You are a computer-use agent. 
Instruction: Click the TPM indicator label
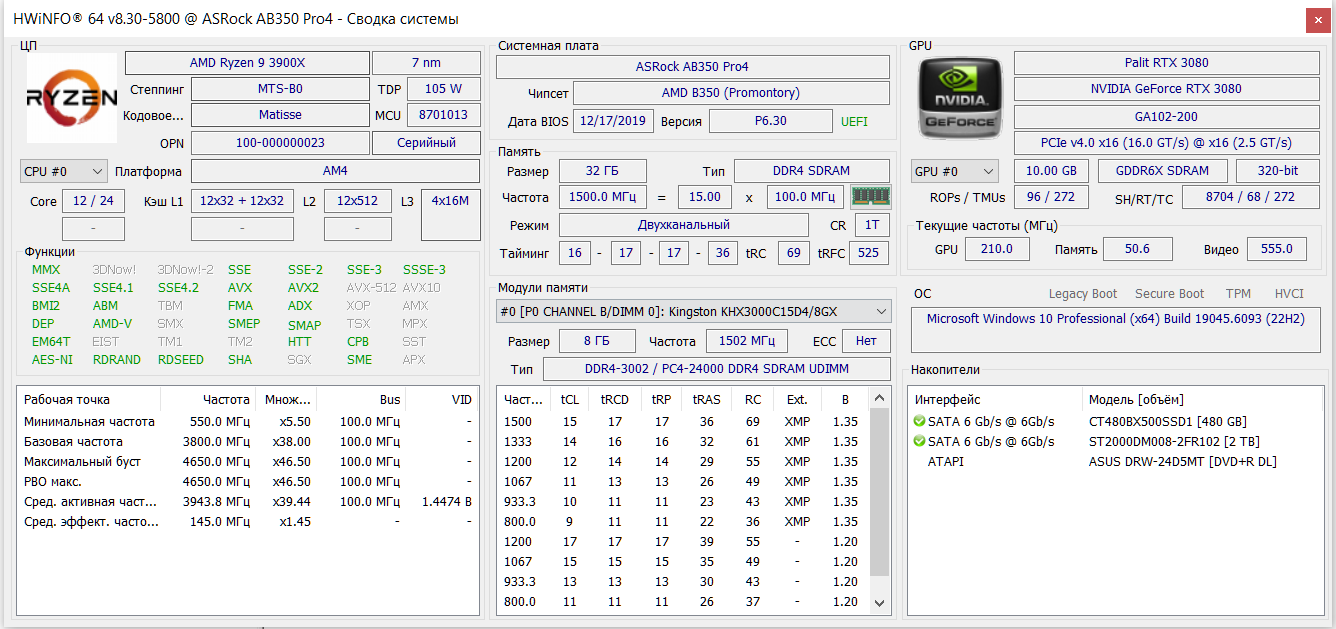point(1238,294)
